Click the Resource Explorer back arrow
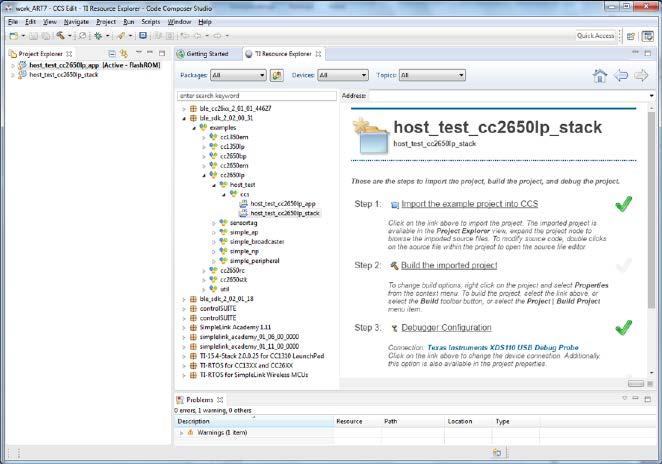This screenshot has height=464, width=662. click(x=621, y=76)
